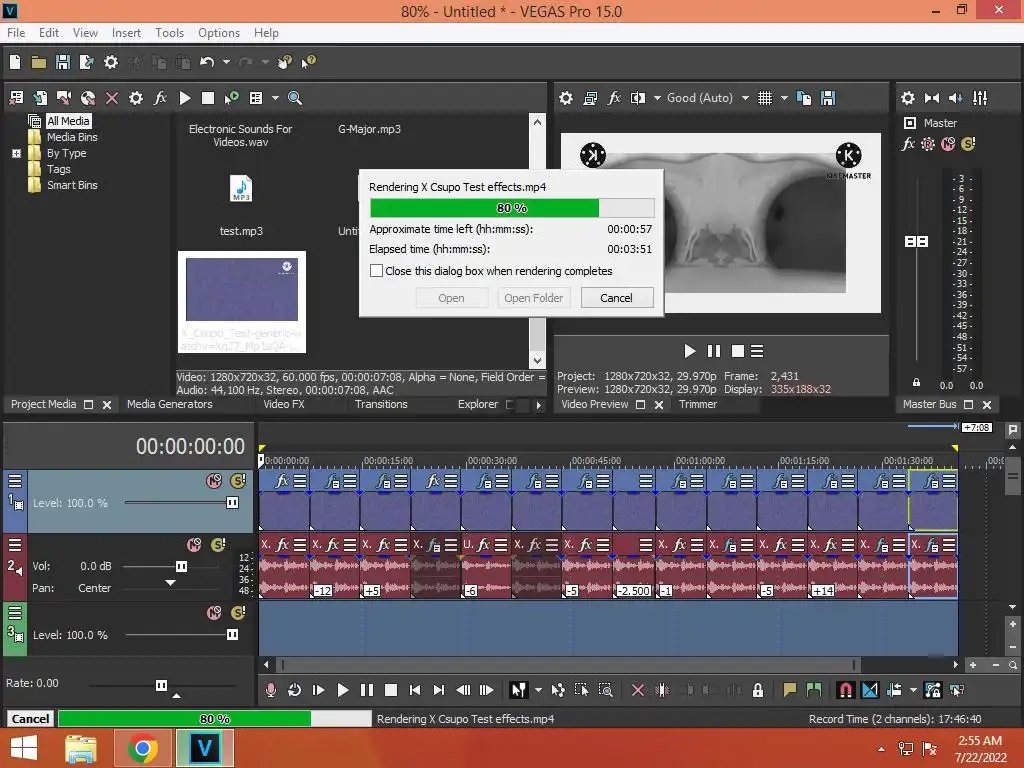Click the Save project icon

(63, 62)
